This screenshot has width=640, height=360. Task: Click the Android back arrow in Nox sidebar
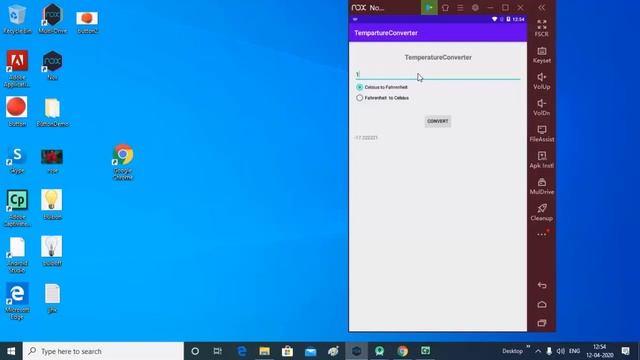click(x=542, y=285)
